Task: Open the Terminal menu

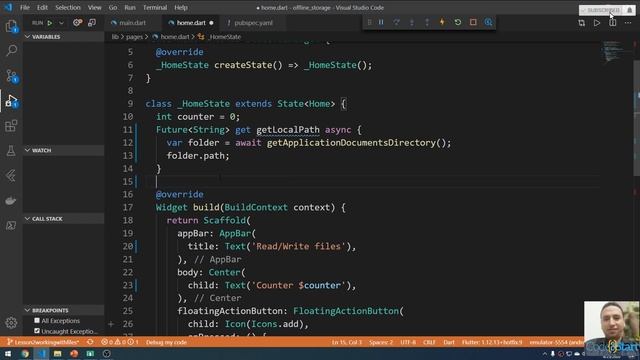Action: [x=155, y=7]
